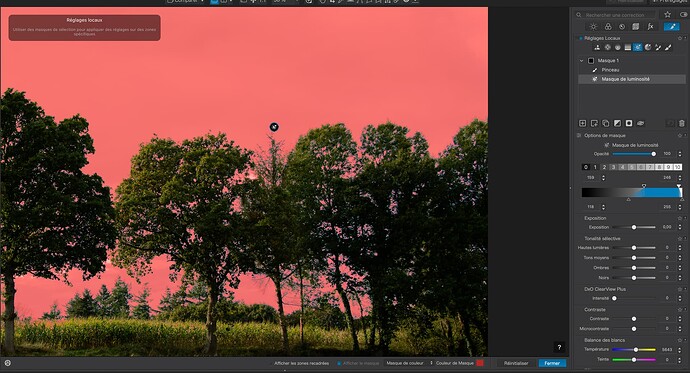
Task: Invert the mask with the half-filled square icon
Action: tap(617, 123)
